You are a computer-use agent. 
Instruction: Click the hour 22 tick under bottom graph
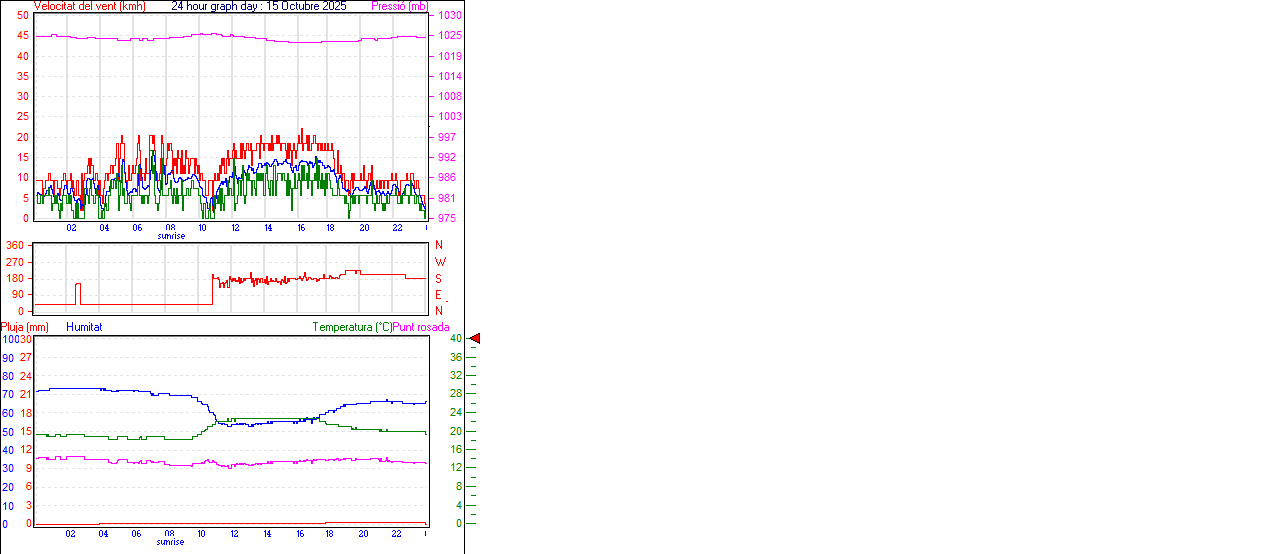(x=397, y=534)
